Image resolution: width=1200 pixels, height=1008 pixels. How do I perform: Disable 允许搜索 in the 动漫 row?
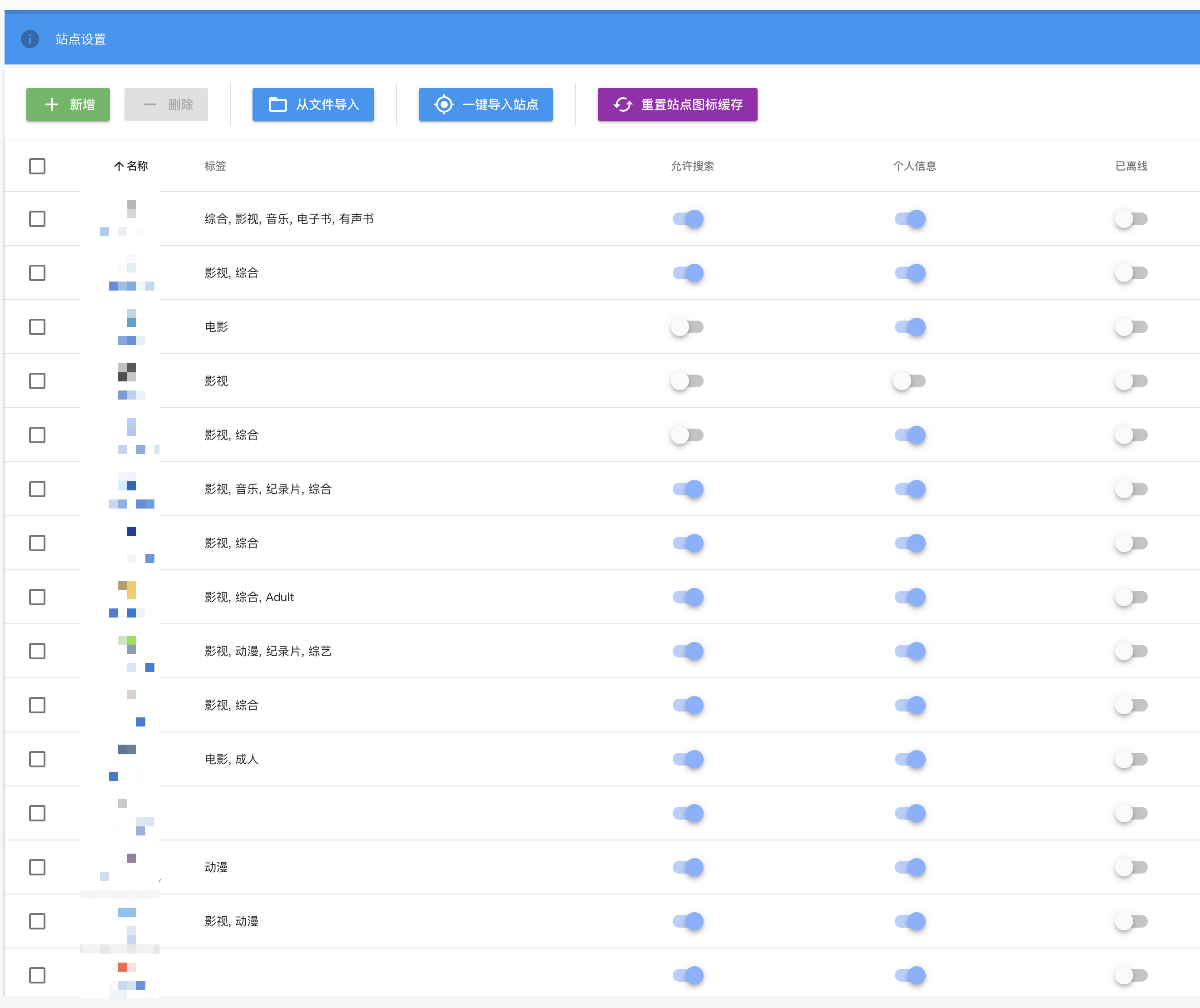[688, 867]
